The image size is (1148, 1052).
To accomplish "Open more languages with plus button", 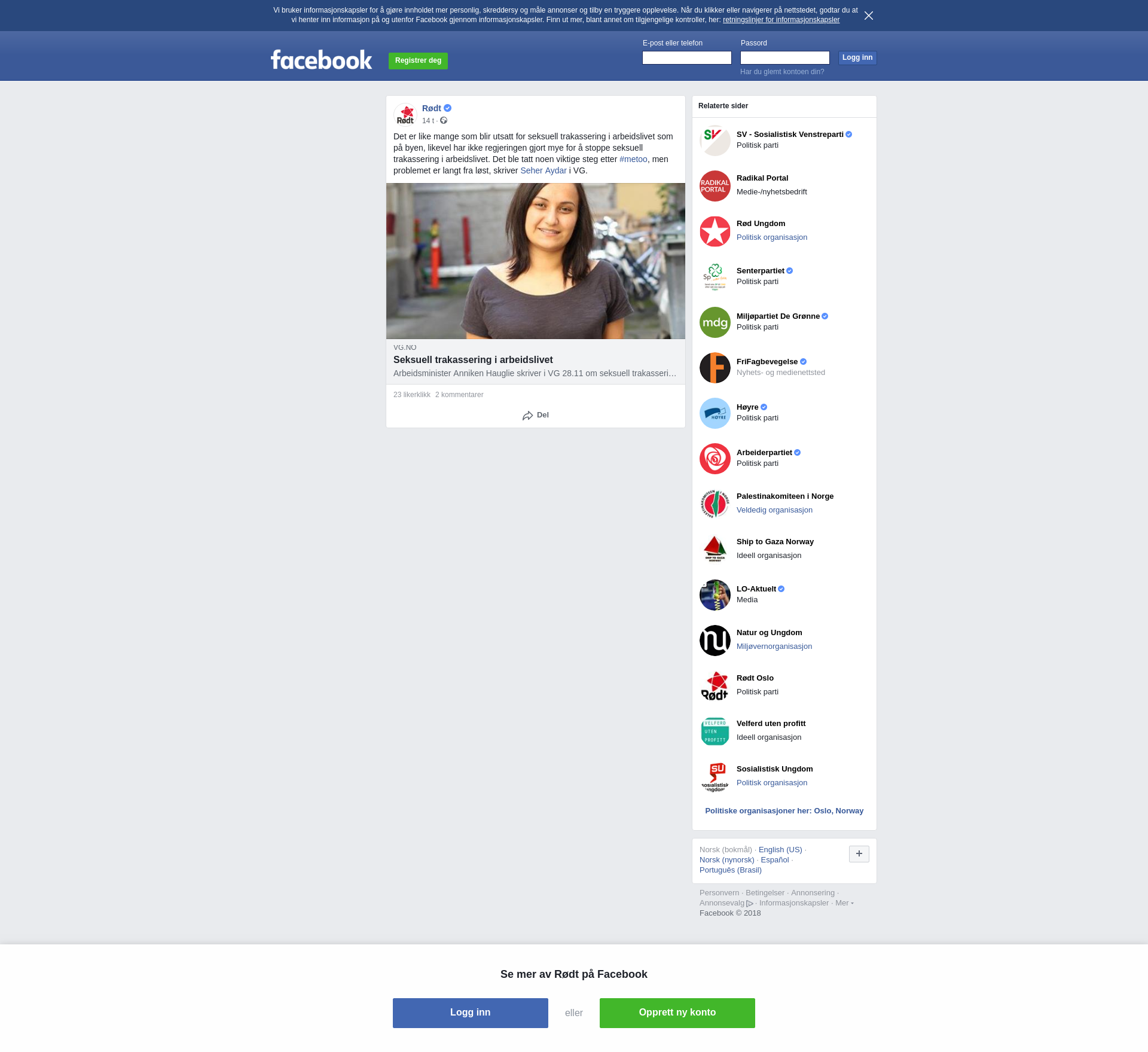I will (859, 854).
